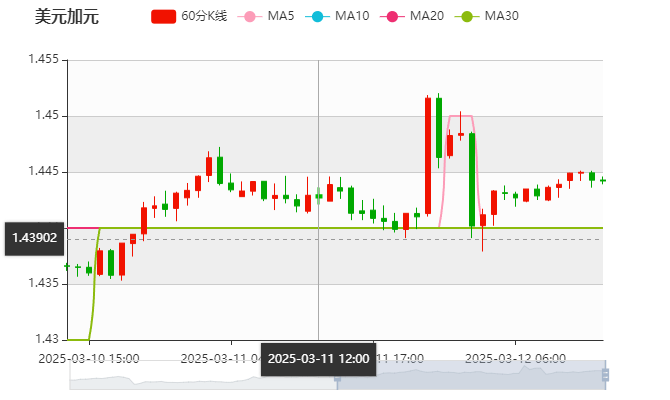Click the 1.43902 price tooltip label
670x400 pixels.
coord(34,238)
